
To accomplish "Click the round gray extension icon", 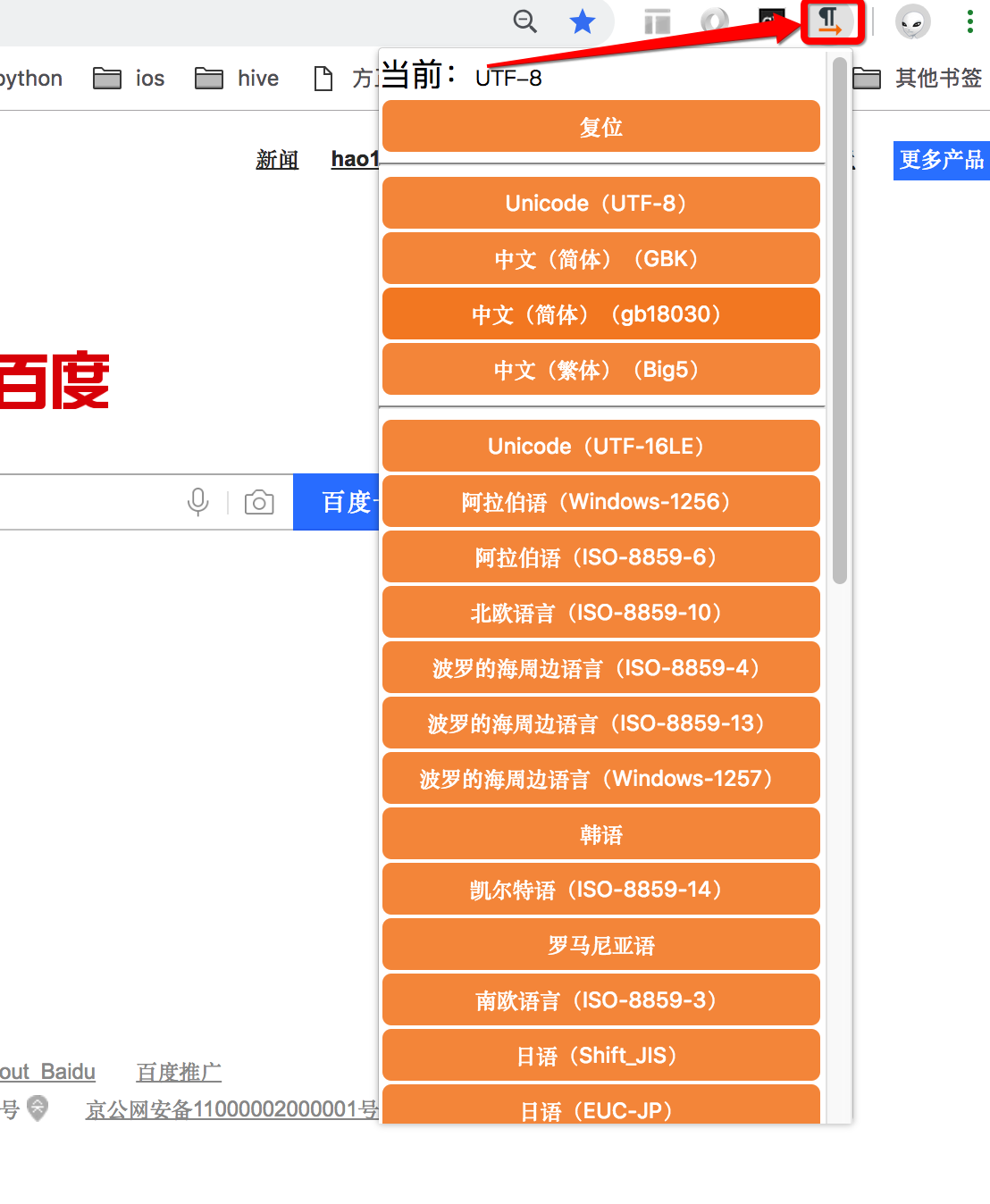I will (x=715, y=20).
